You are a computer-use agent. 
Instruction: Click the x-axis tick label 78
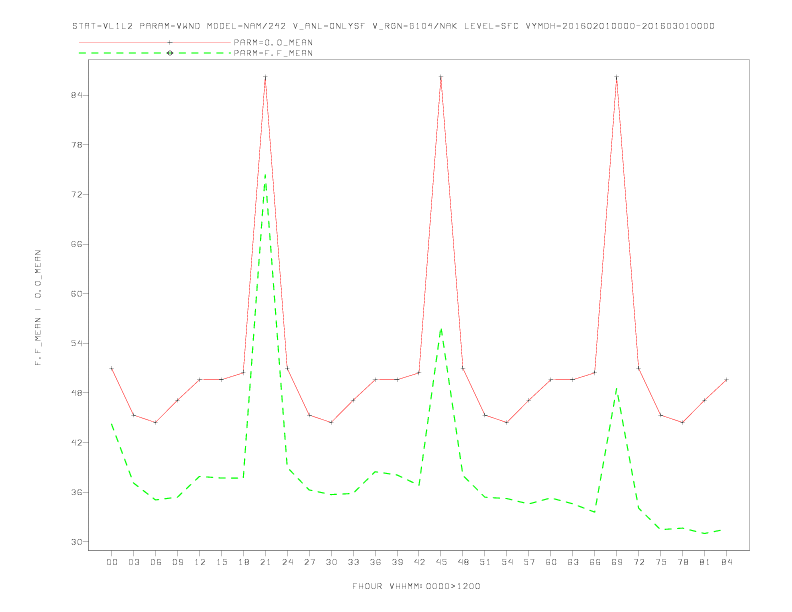(x=682, y=562)
